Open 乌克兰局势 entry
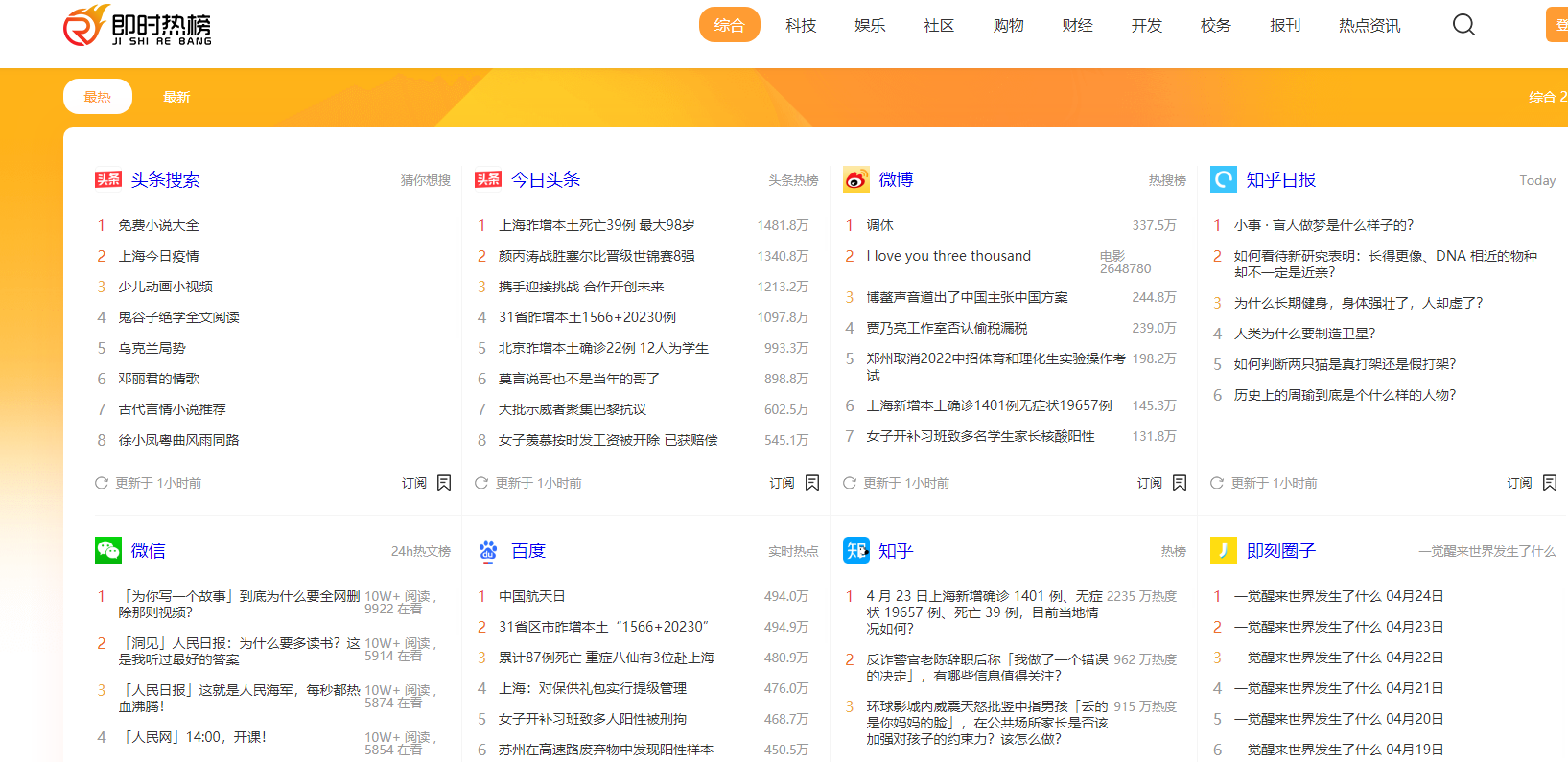Image resolution: width=1568 pixels, height=762 pixels. click(152, 348)
